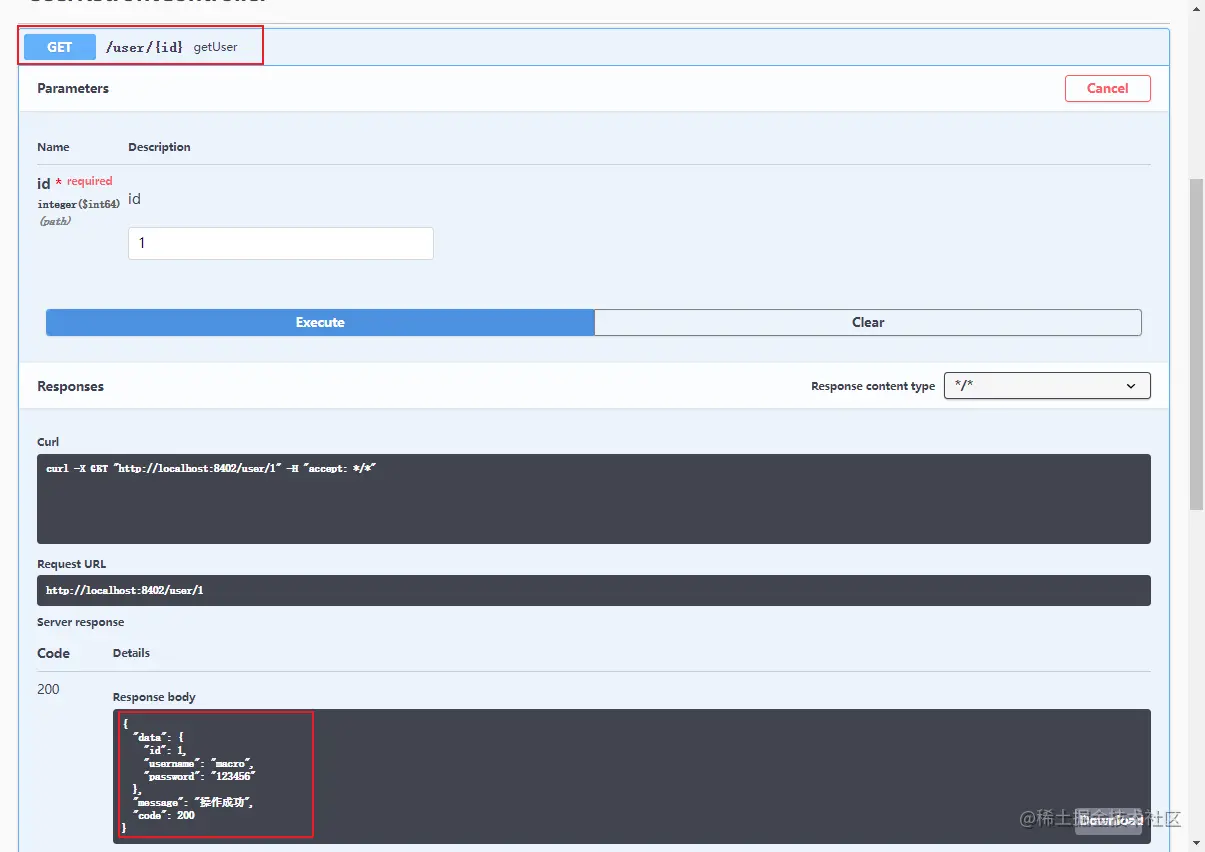1205x852 pixels.
Task: Click the blue GET method badge
Action: [60, 47]
